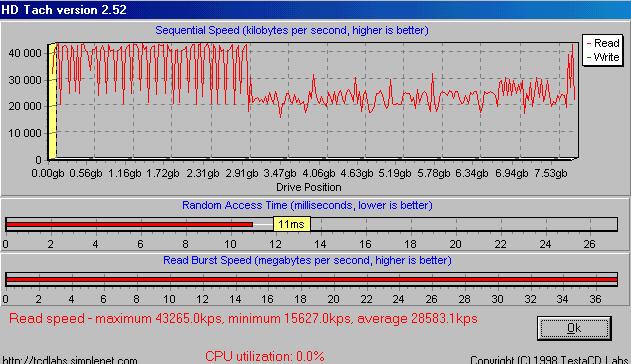Click the 4.06gb drive position label

(x=319, y=173)
